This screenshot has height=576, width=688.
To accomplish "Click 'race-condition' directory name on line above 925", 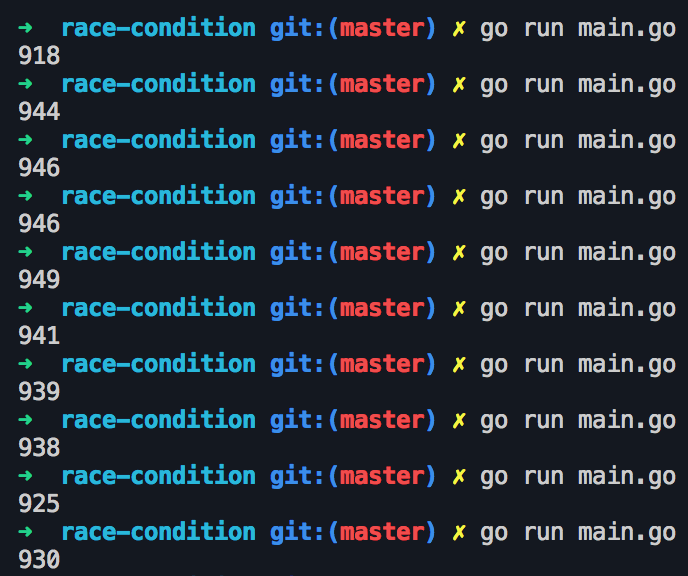I will click(158, 476).
